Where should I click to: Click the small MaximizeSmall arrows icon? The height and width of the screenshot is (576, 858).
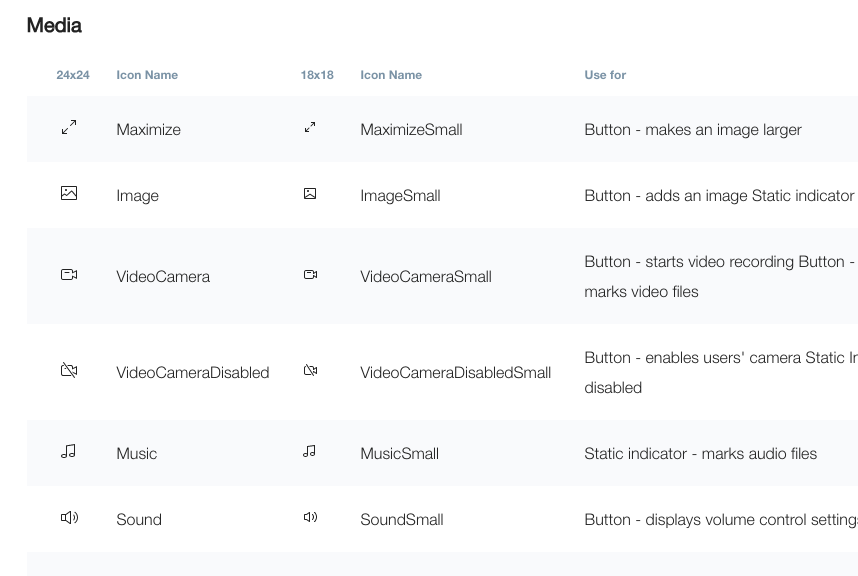310,128
